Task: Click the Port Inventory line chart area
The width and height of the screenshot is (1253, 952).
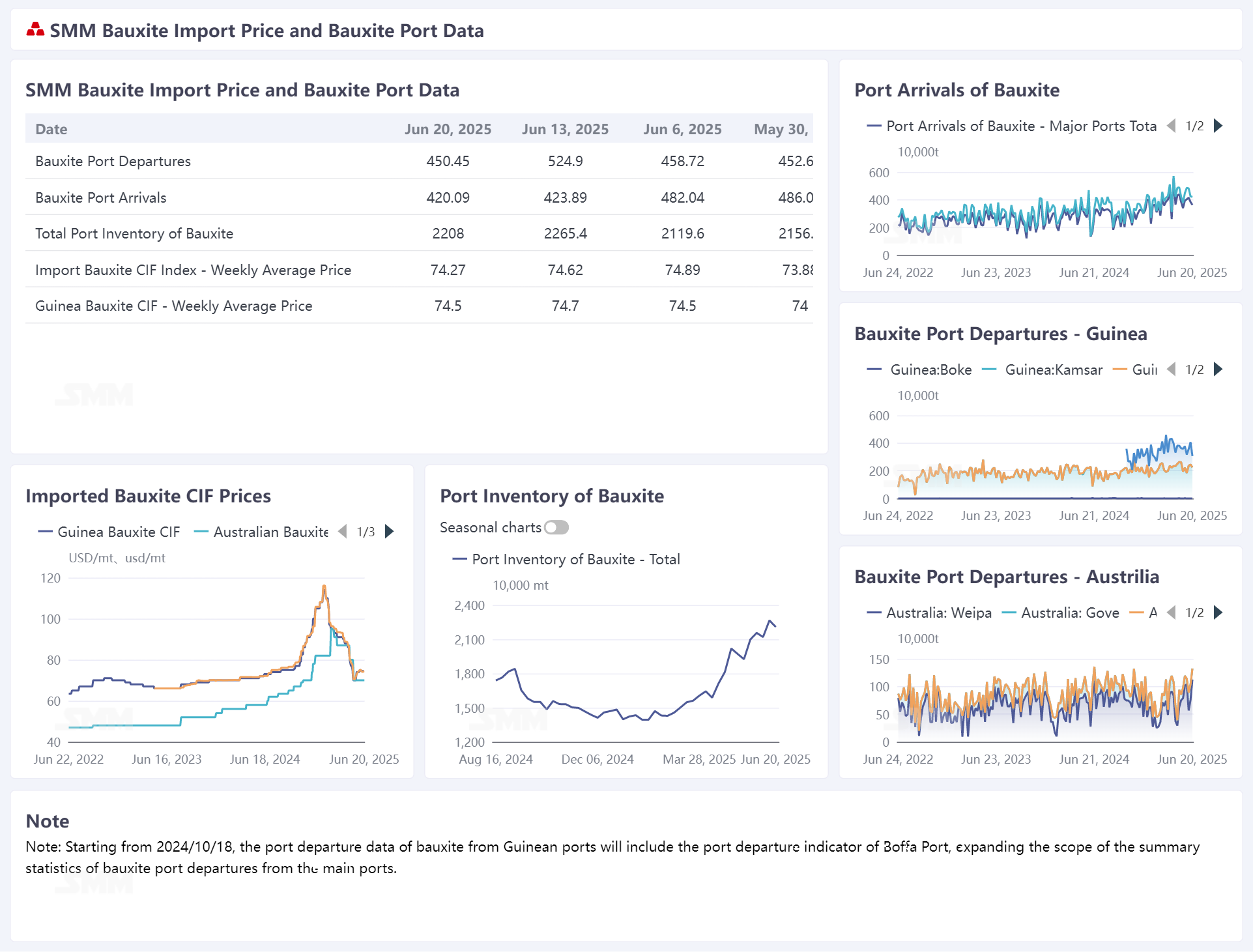Action: coord(636,674)
